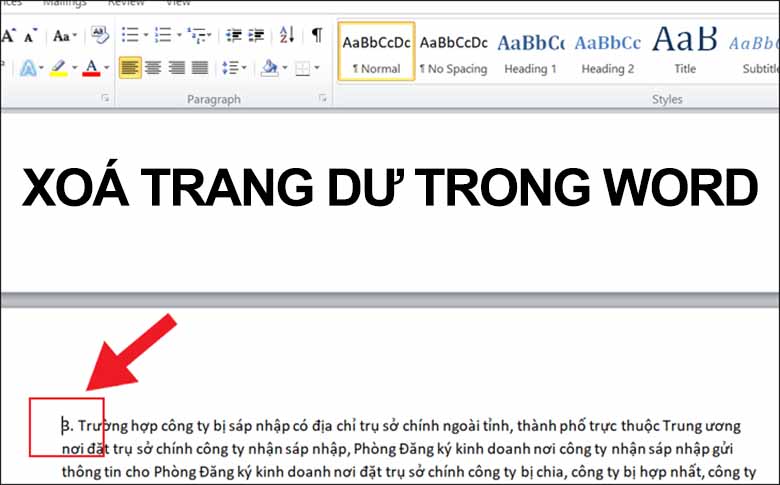Select the Normal style
This screenshot has height=485, width=780.
click(376, 51)
